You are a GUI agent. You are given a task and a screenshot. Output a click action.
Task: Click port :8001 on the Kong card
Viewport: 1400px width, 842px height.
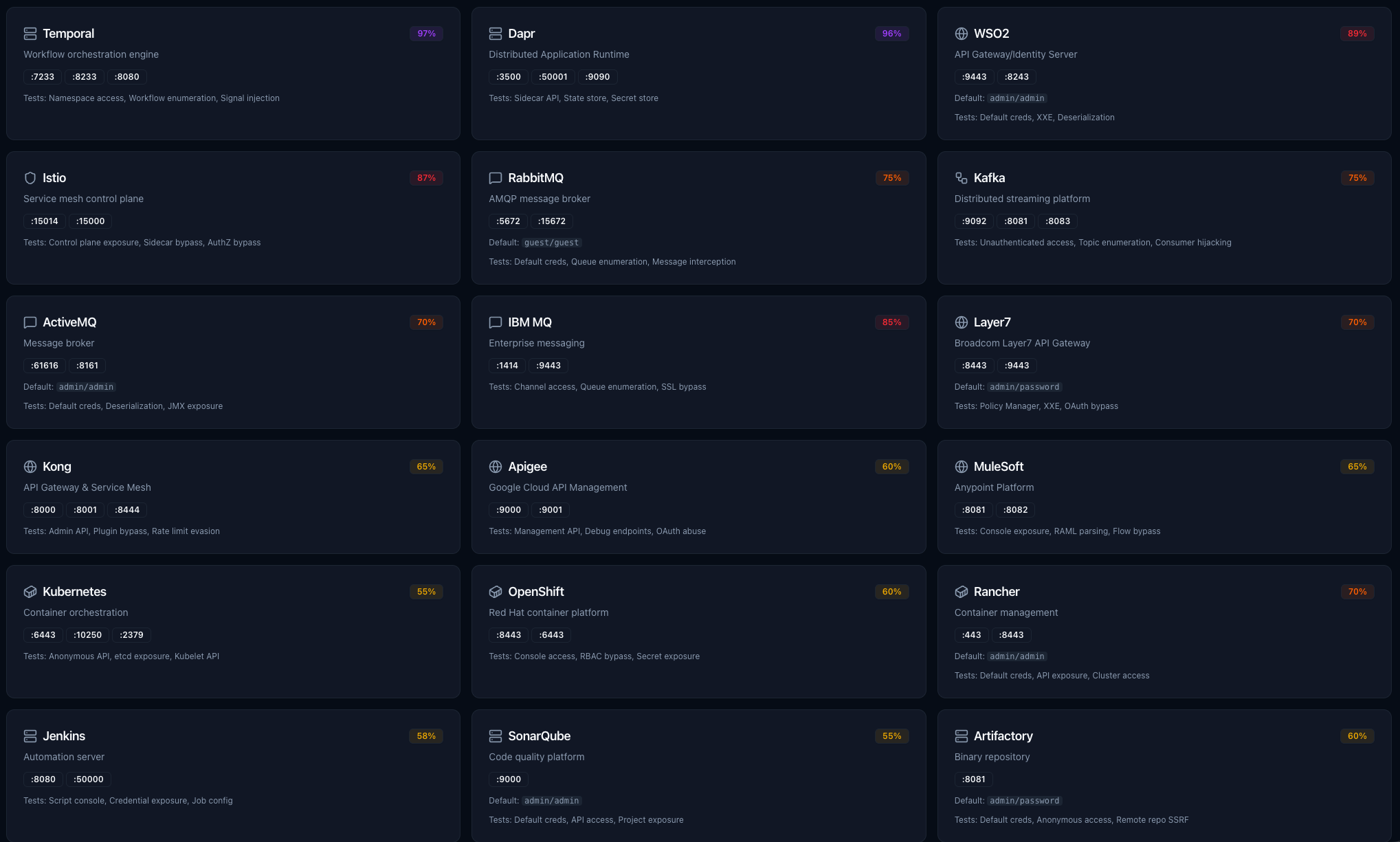coord(85,509)
